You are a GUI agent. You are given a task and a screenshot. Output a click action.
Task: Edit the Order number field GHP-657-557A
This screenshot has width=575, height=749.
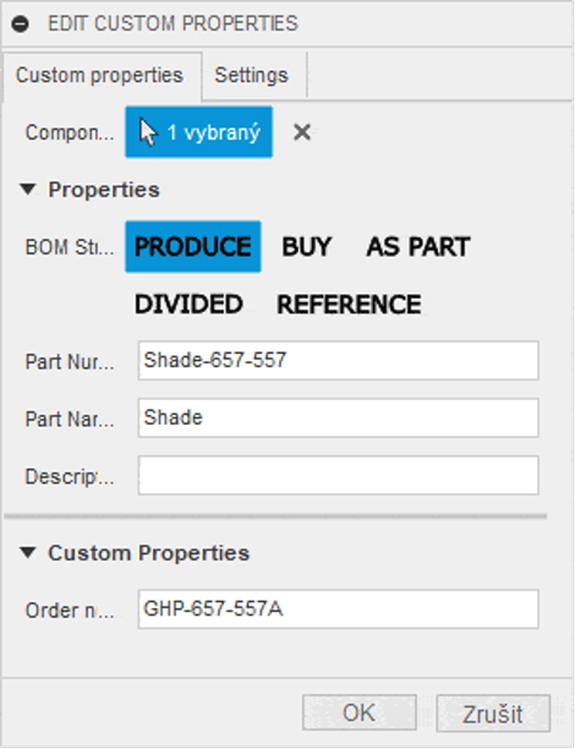point(339,609)
